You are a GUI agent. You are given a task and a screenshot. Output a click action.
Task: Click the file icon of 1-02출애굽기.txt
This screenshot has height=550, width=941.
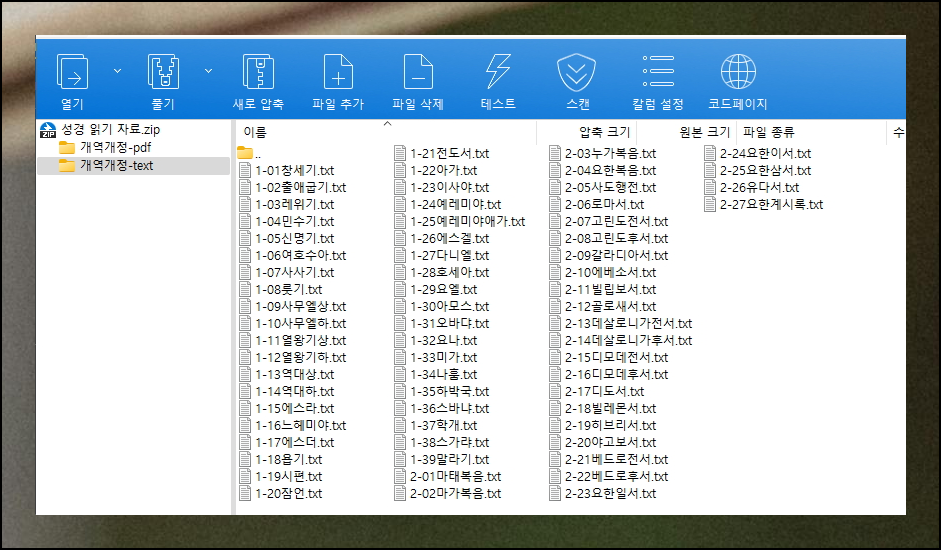tap(245, 187)
